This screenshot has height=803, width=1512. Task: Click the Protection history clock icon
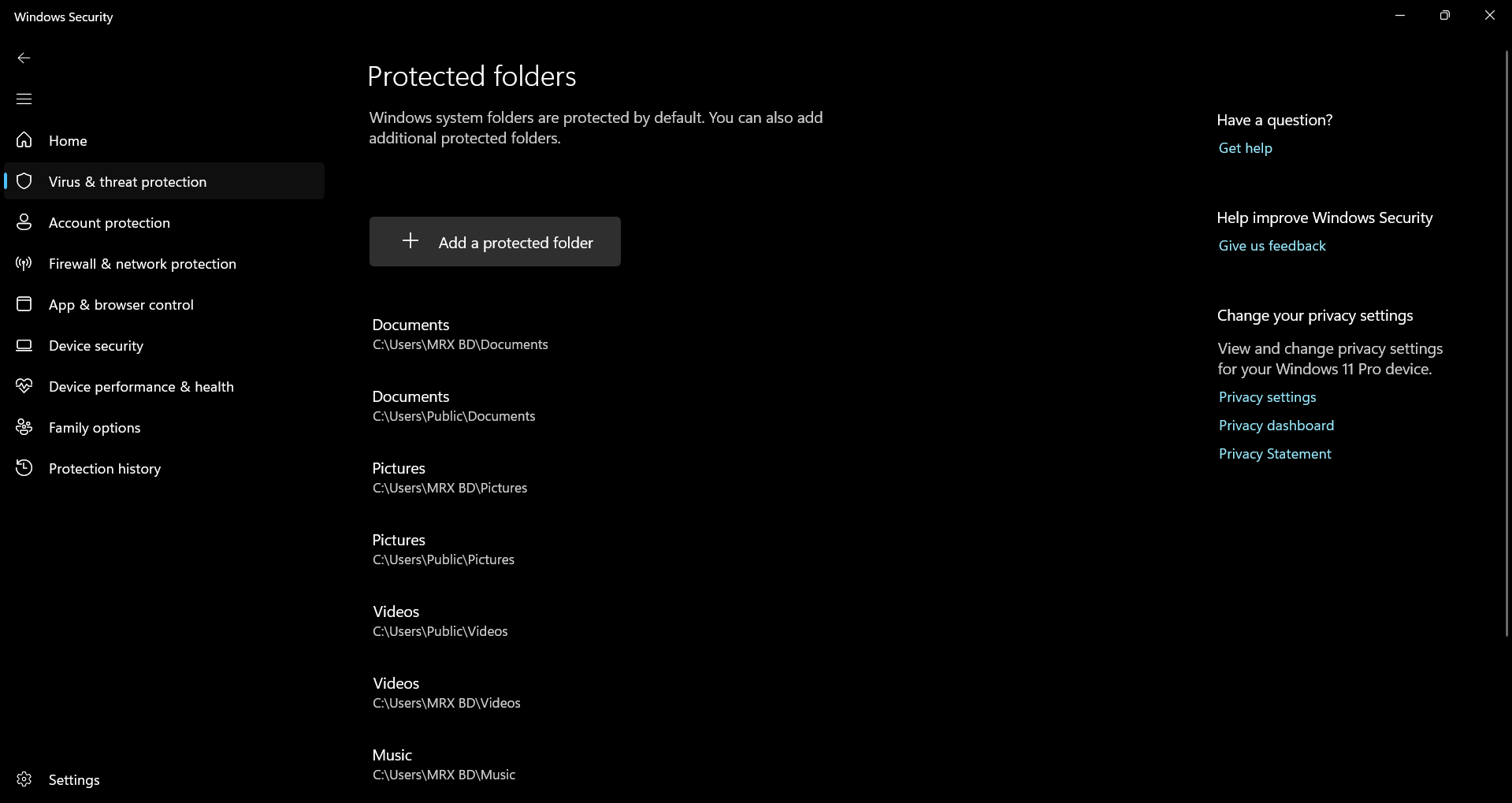coord(24,468)
